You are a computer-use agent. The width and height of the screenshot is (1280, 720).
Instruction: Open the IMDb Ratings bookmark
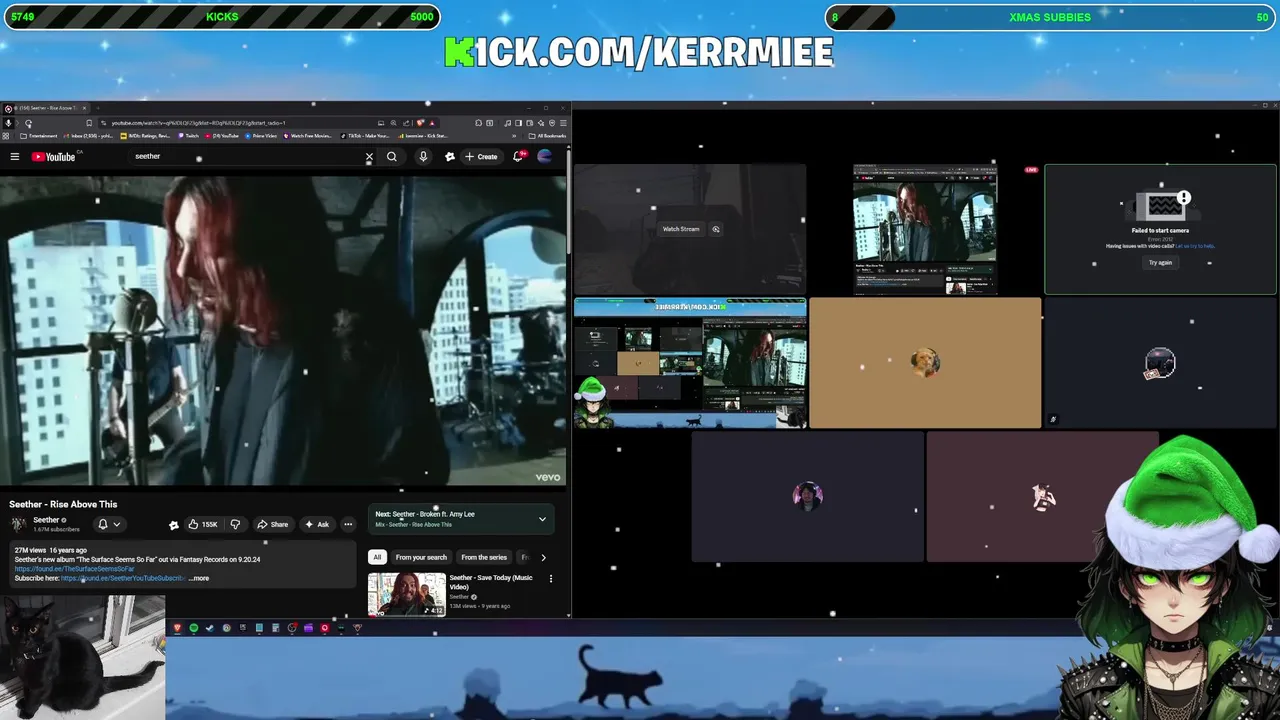[146, 136]
